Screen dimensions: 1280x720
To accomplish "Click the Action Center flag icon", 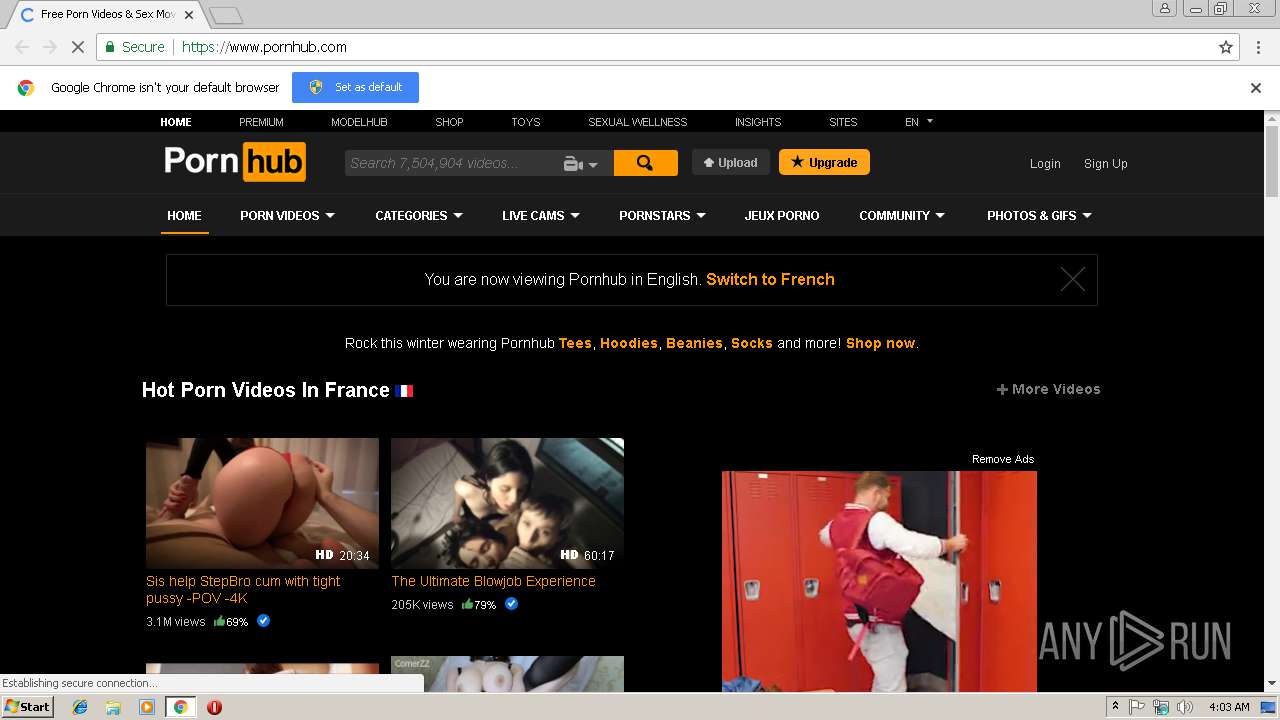I will click(1137, 707).
